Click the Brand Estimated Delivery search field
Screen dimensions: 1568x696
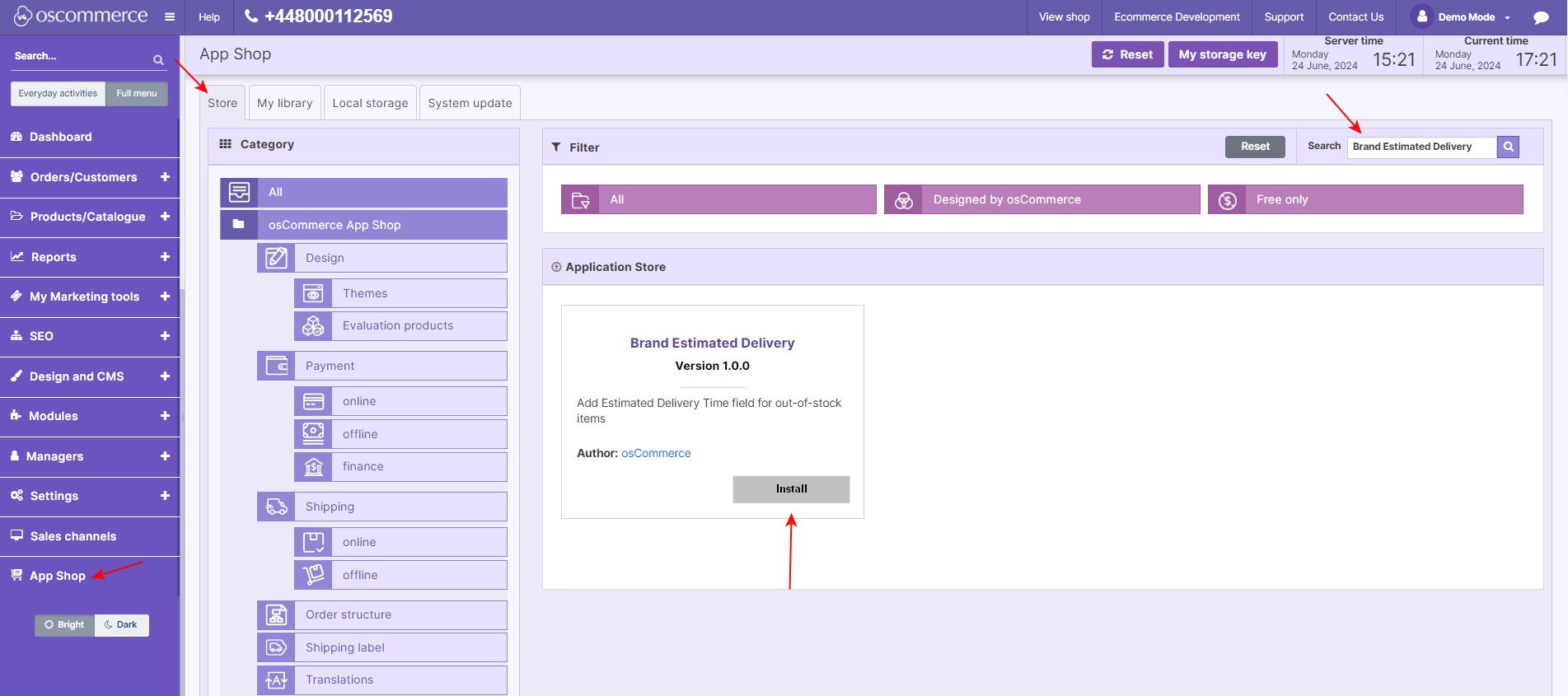1422,147
